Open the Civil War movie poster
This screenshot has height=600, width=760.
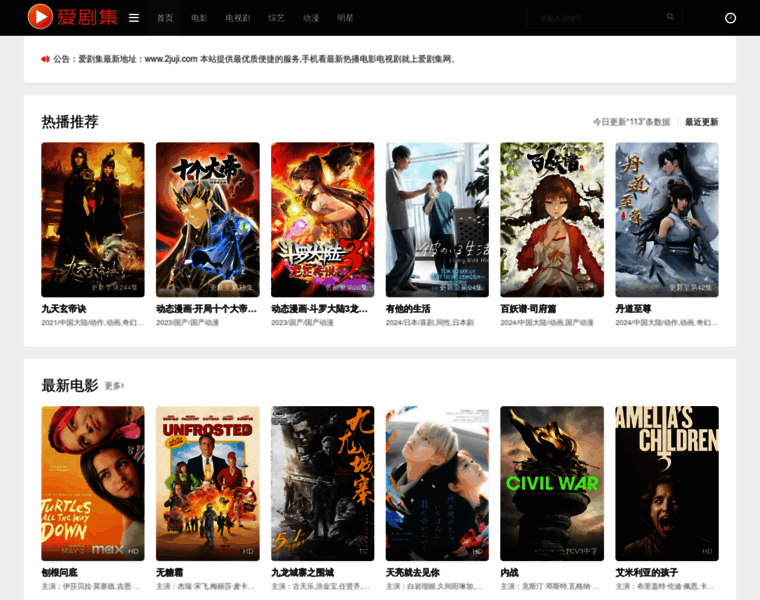(x=552, y=484)
